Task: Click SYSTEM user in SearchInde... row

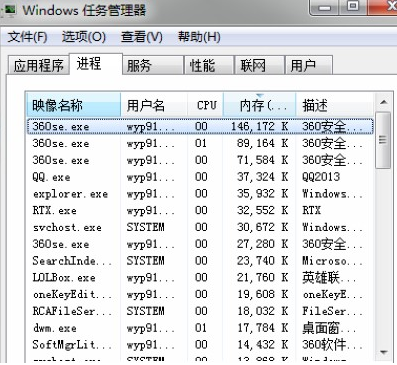Action: (145, 261)
